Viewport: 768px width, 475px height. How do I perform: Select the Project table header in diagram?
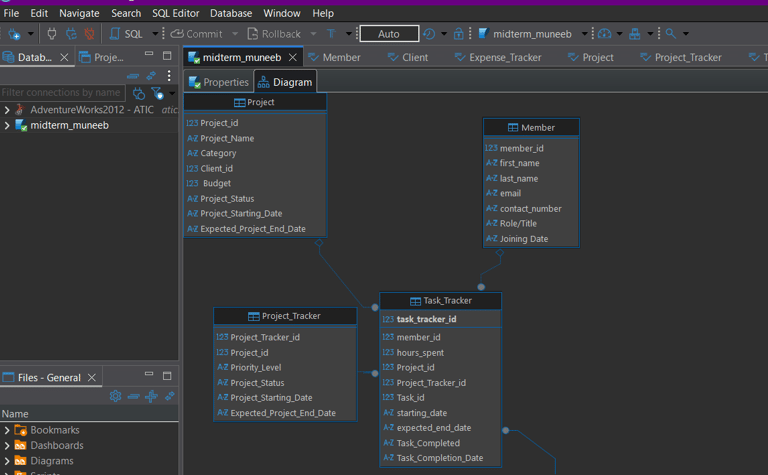tap(255, 102)
